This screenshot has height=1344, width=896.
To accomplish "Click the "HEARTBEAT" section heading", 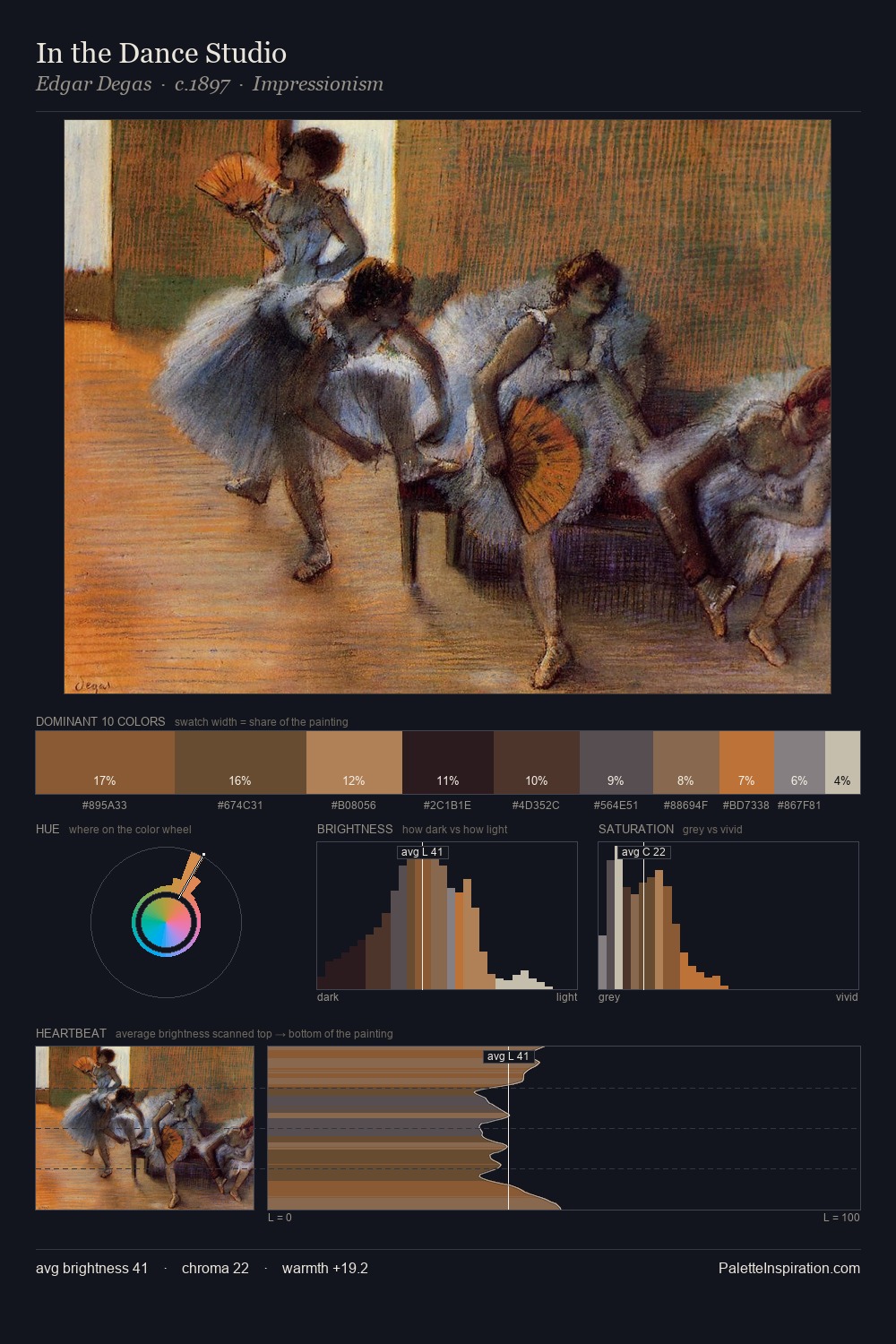I will click(71, 1033).
